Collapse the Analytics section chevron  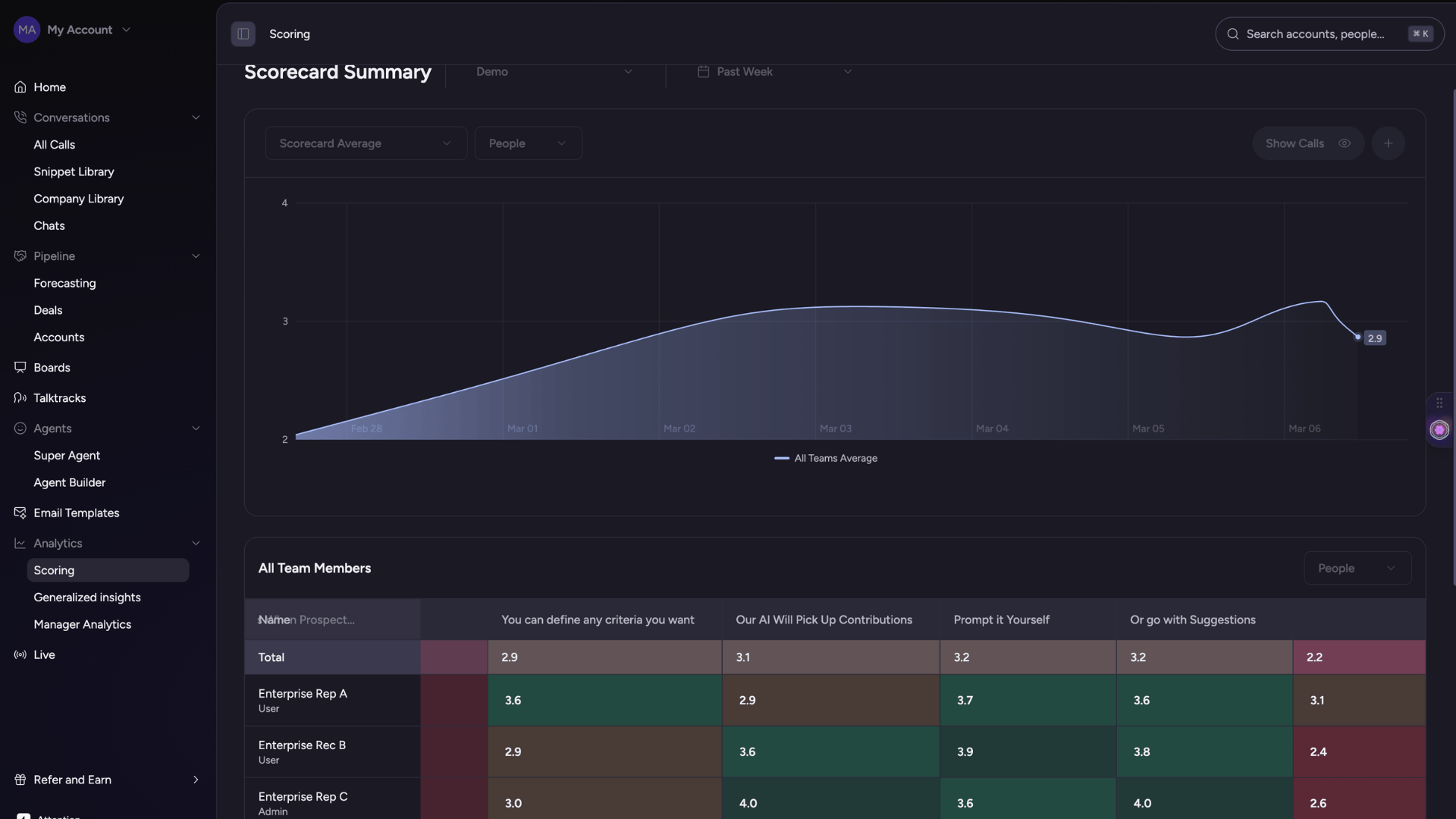click(196, 544)
